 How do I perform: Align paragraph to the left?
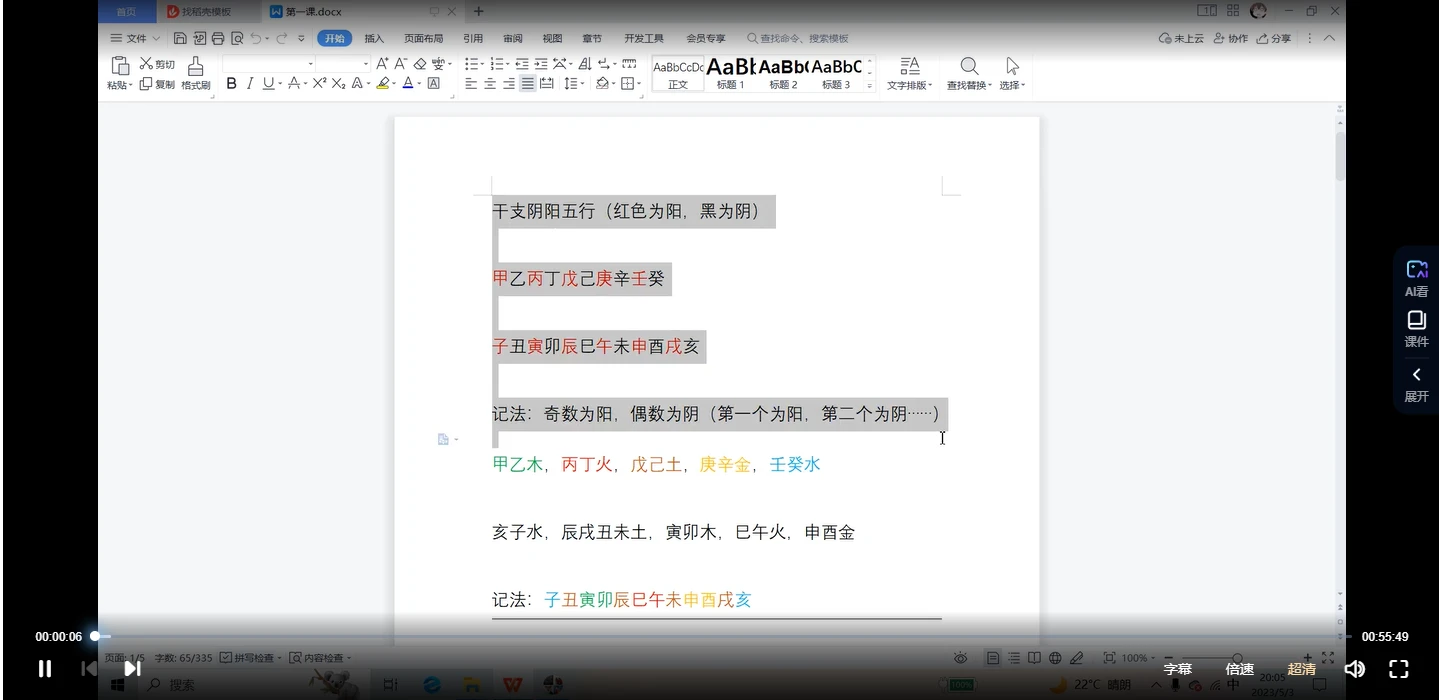tap(471, 84)
